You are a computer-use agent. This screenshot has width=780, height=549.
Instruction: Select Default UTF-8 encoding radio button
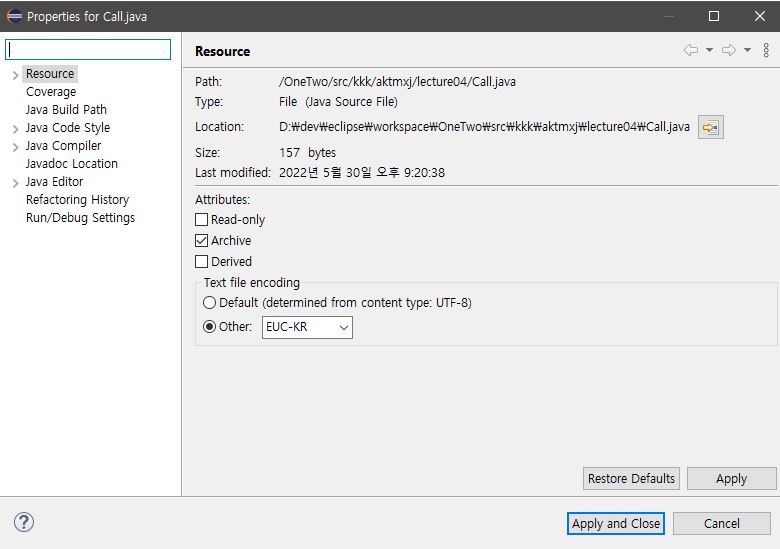coord(209,302)
